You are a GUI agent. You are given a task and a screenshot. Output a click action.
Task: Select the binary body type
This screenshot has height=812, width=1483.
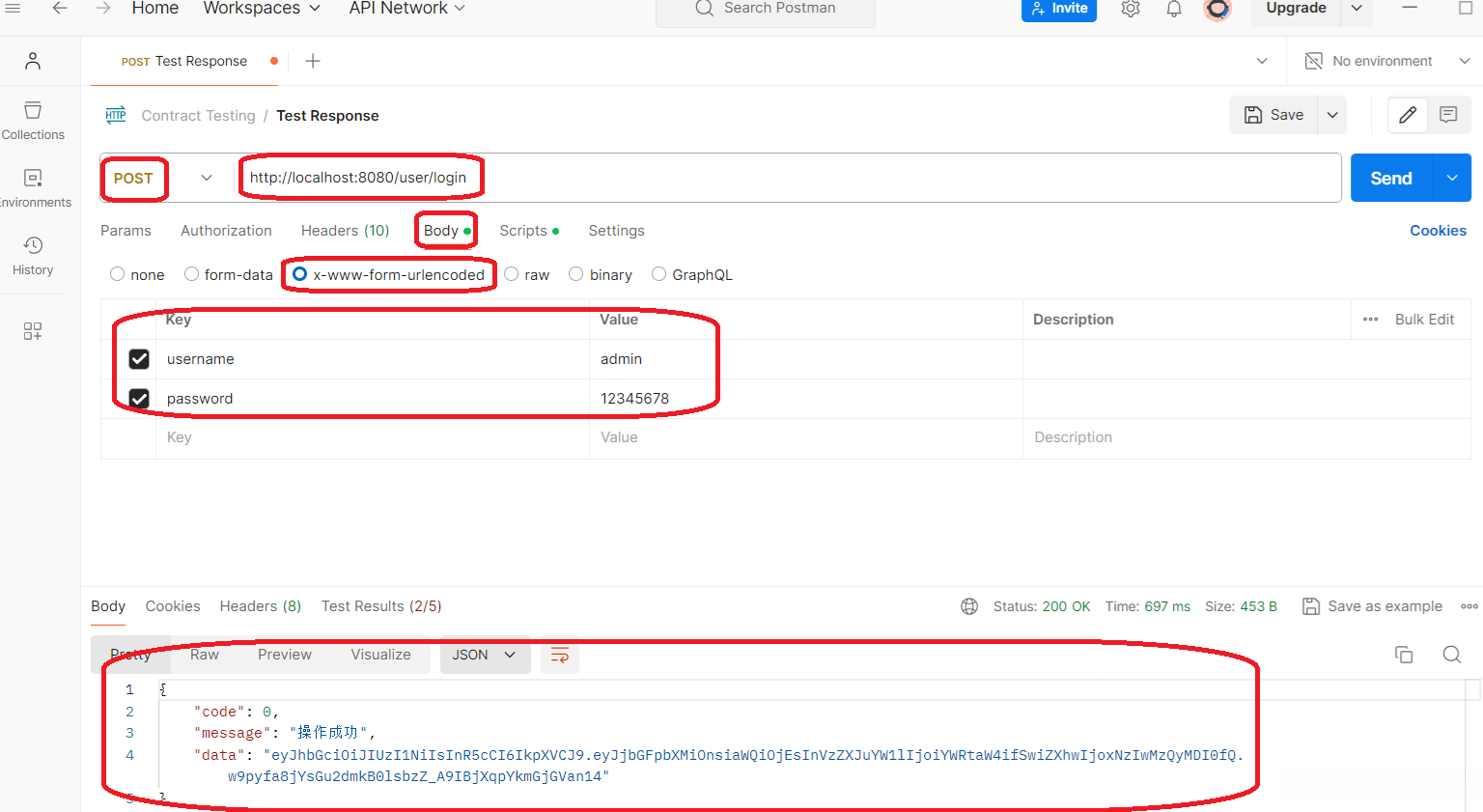click(x=576, y=274)
